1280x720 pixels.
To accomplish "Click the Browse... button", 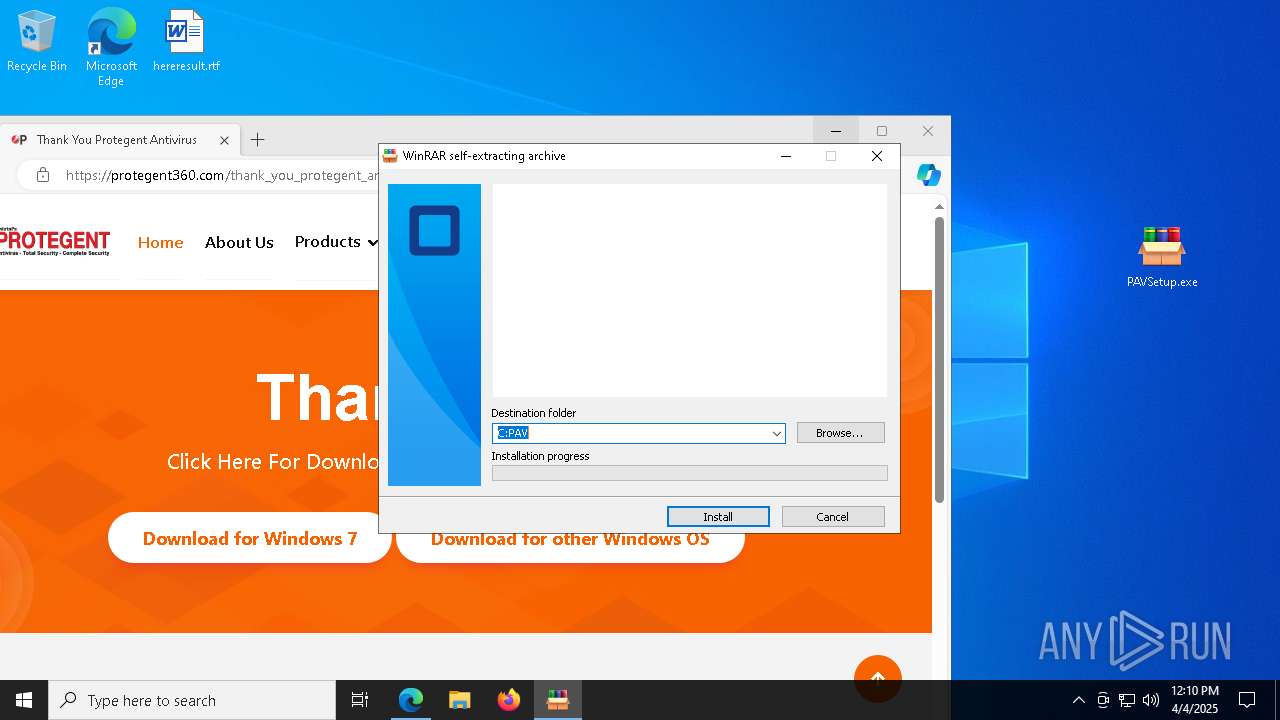I will point(841,433).
